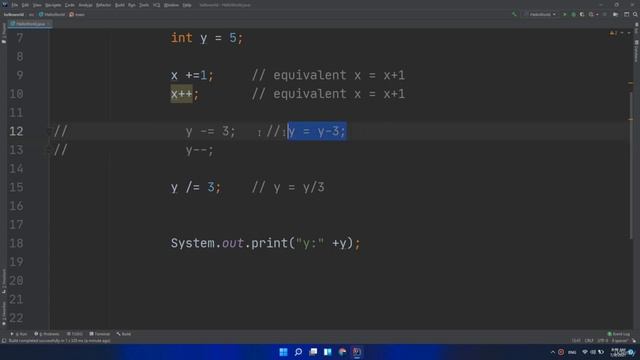Screen dimensions: 640x360
Task: Open the HelloWorld run configuration dropdown
Action: 540,14
